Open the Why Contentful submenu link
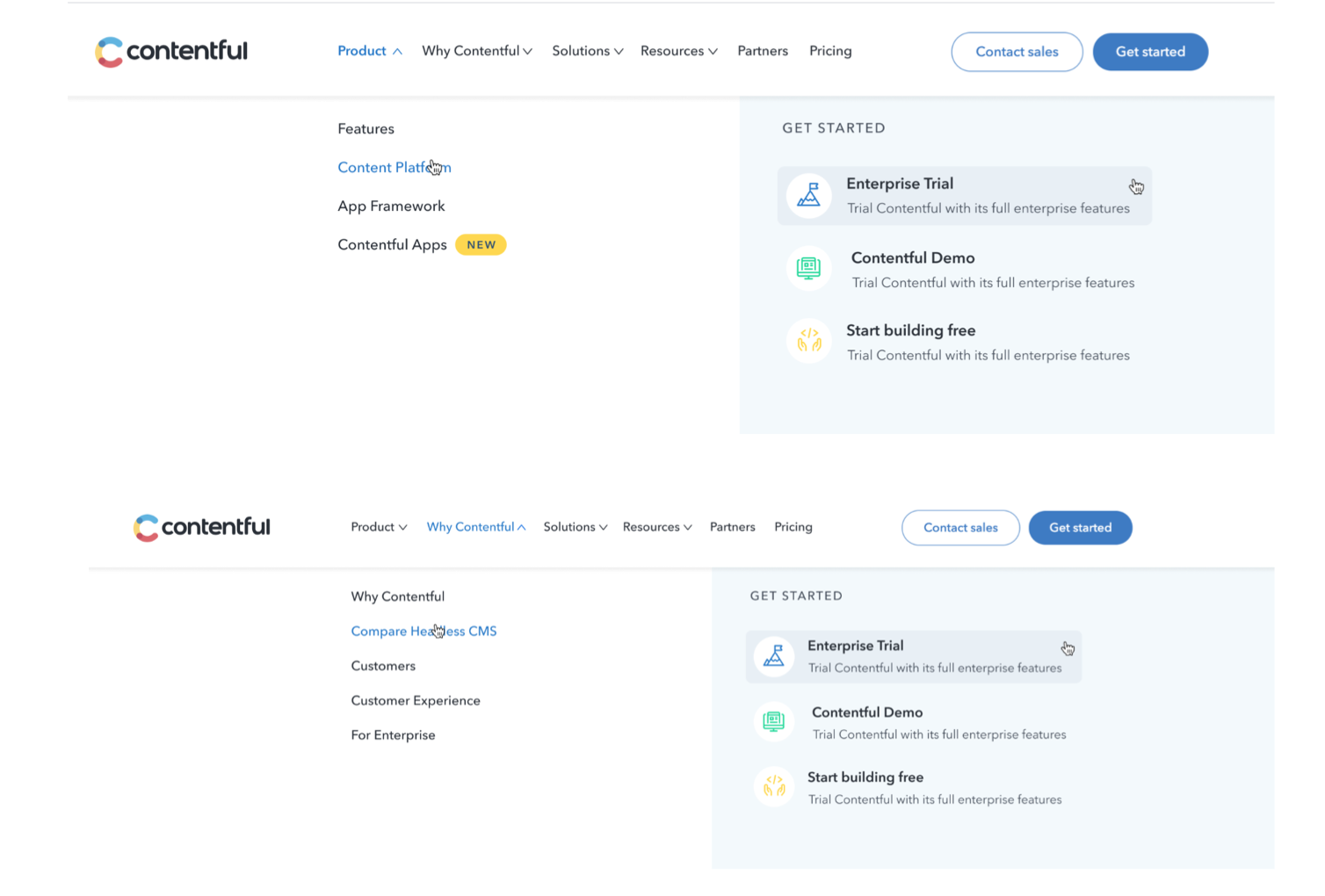The image size is (1325, 896). (x=398, y=596)
